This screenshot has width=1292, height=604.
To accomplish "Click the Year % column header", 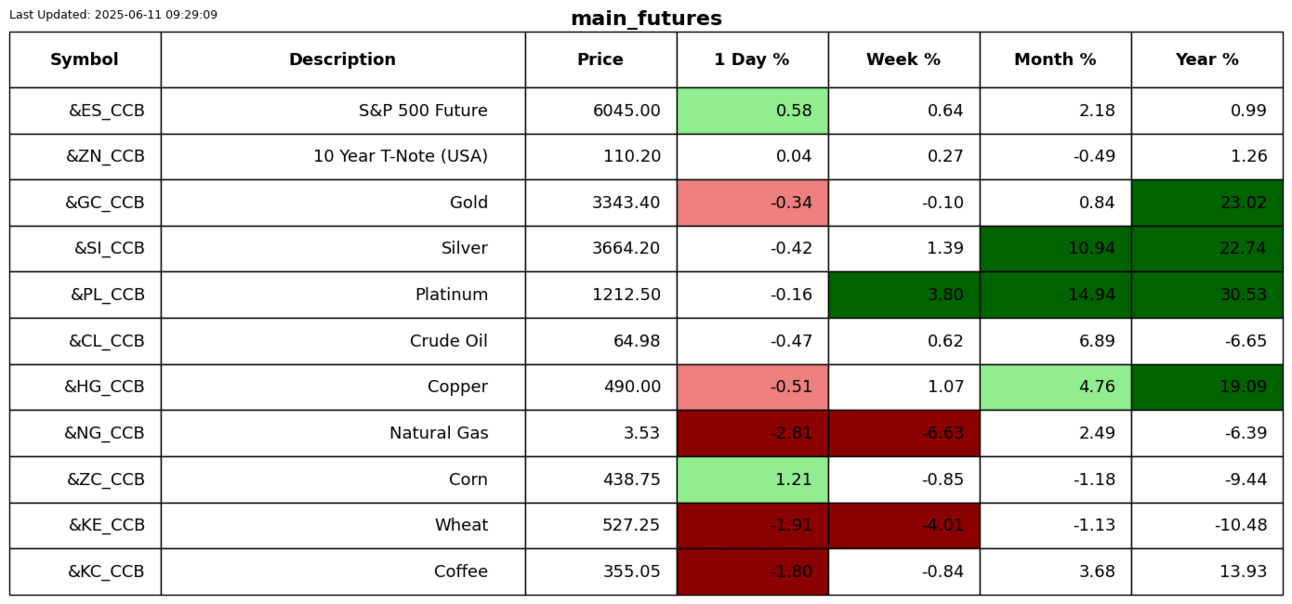I will (1207, 60).
